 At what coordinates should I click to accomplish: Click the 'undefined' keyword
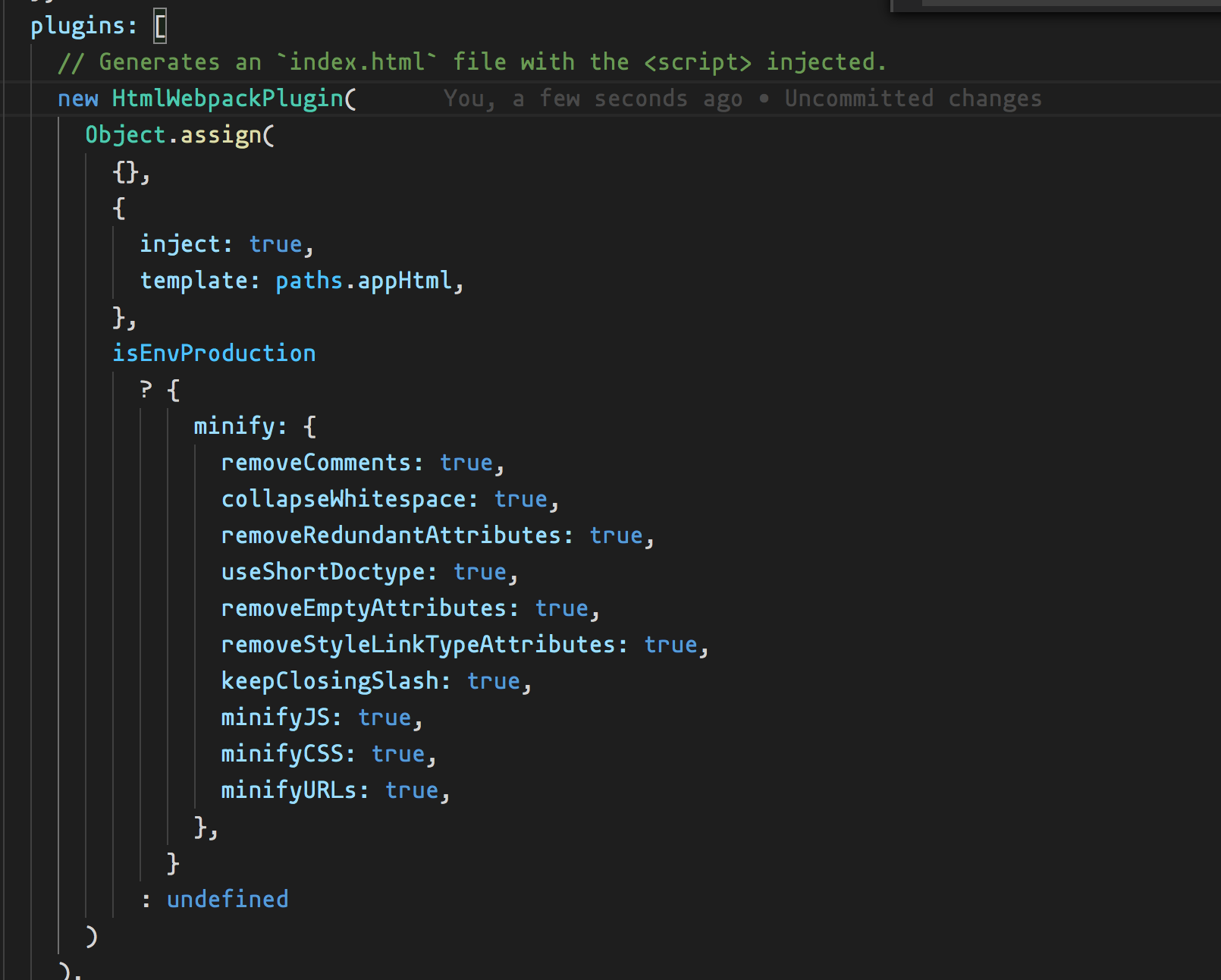[228, 900]
